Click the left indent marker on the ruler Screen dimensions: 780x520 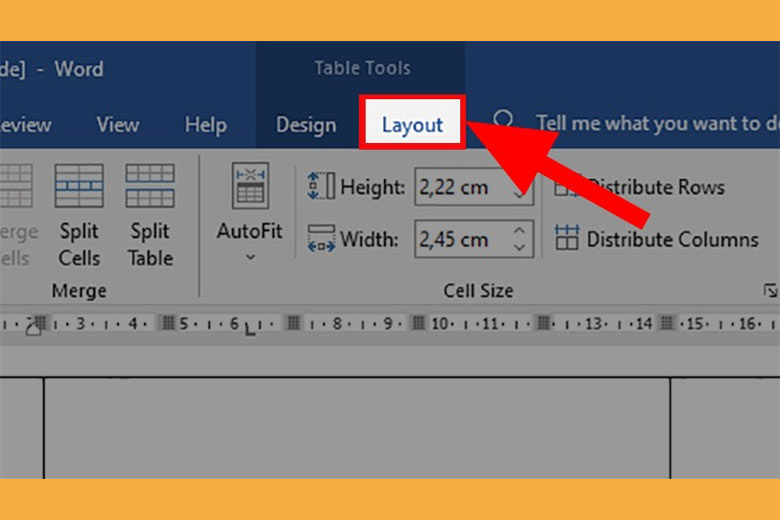click(33, 328)
